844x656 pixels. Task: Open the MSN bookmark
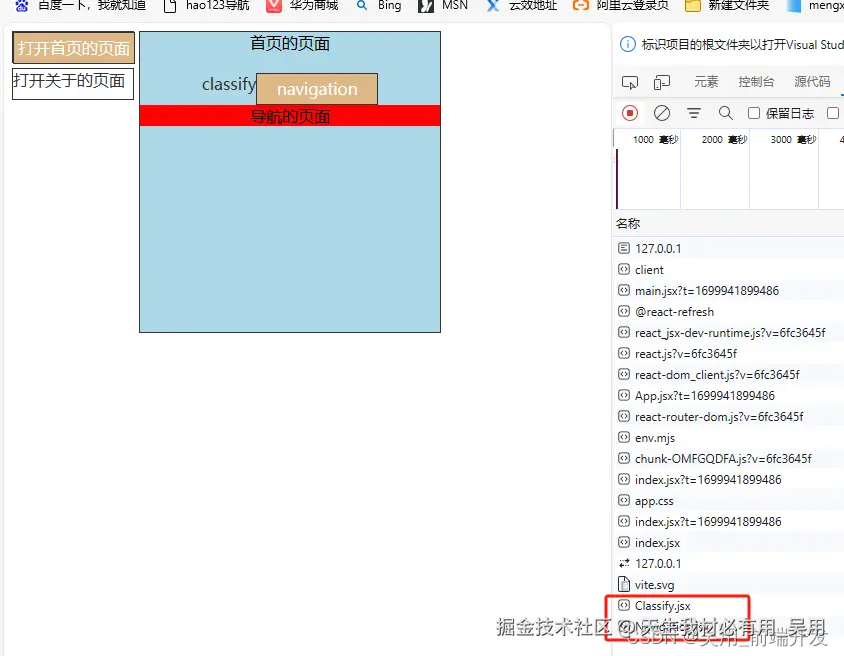point(443,6)
